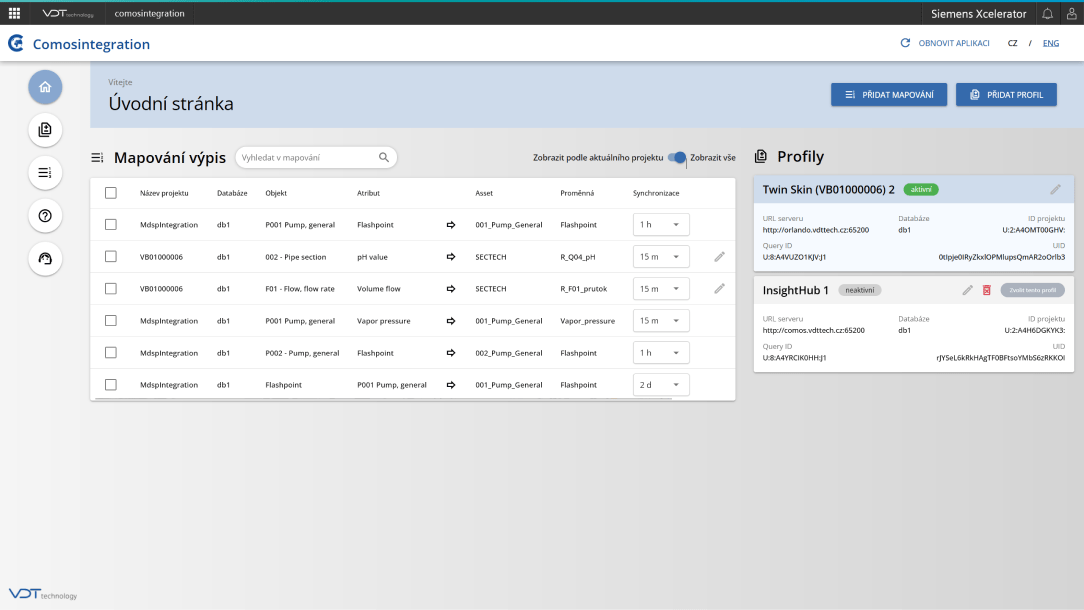Viewport: 1084px width, 610px height.
Task: Open sync interval dropdown for Vapor pressure row
Action: point(661,321)
